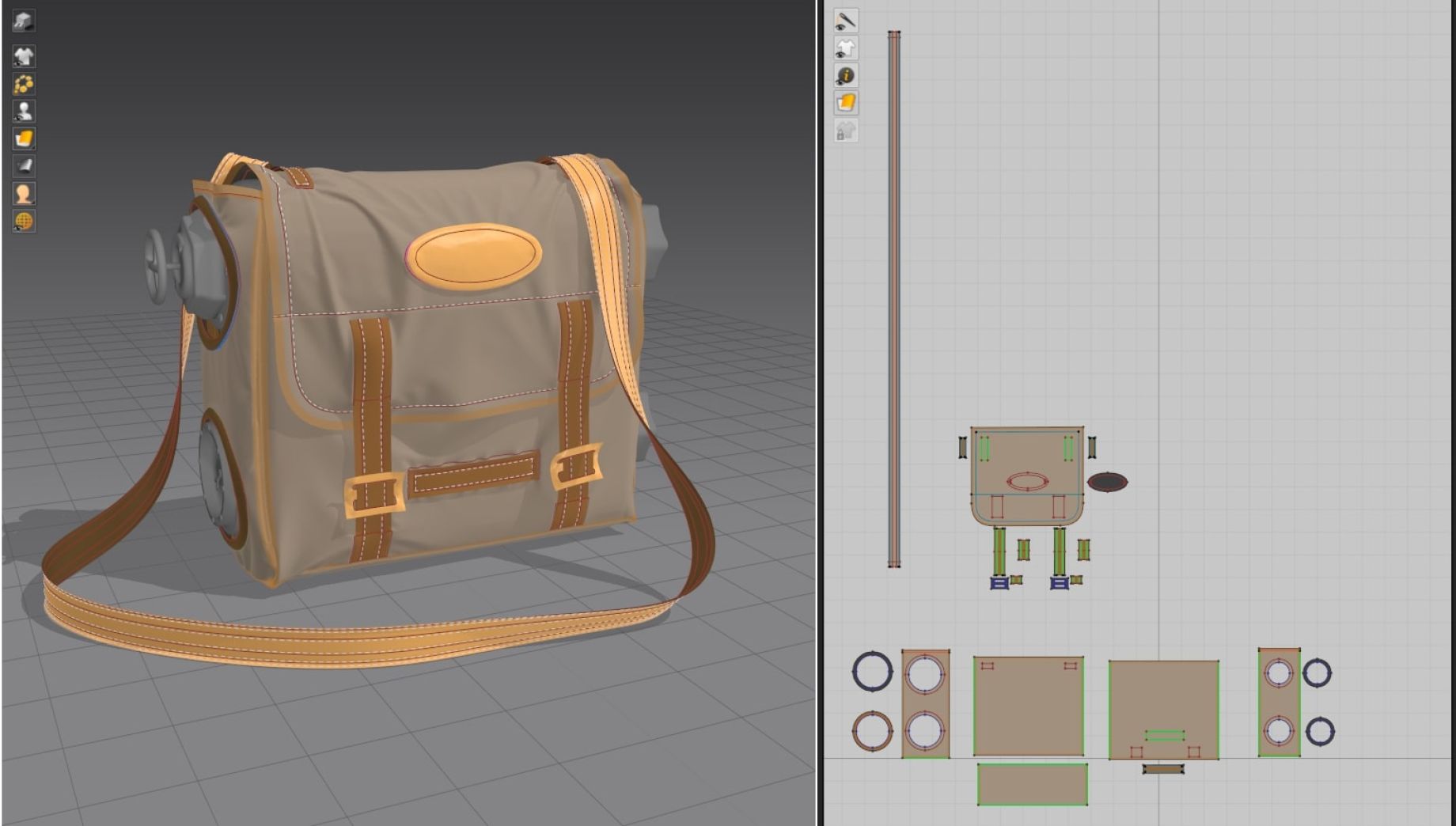Select the left side panel pattern with two holes

click(x=926, y=704)
